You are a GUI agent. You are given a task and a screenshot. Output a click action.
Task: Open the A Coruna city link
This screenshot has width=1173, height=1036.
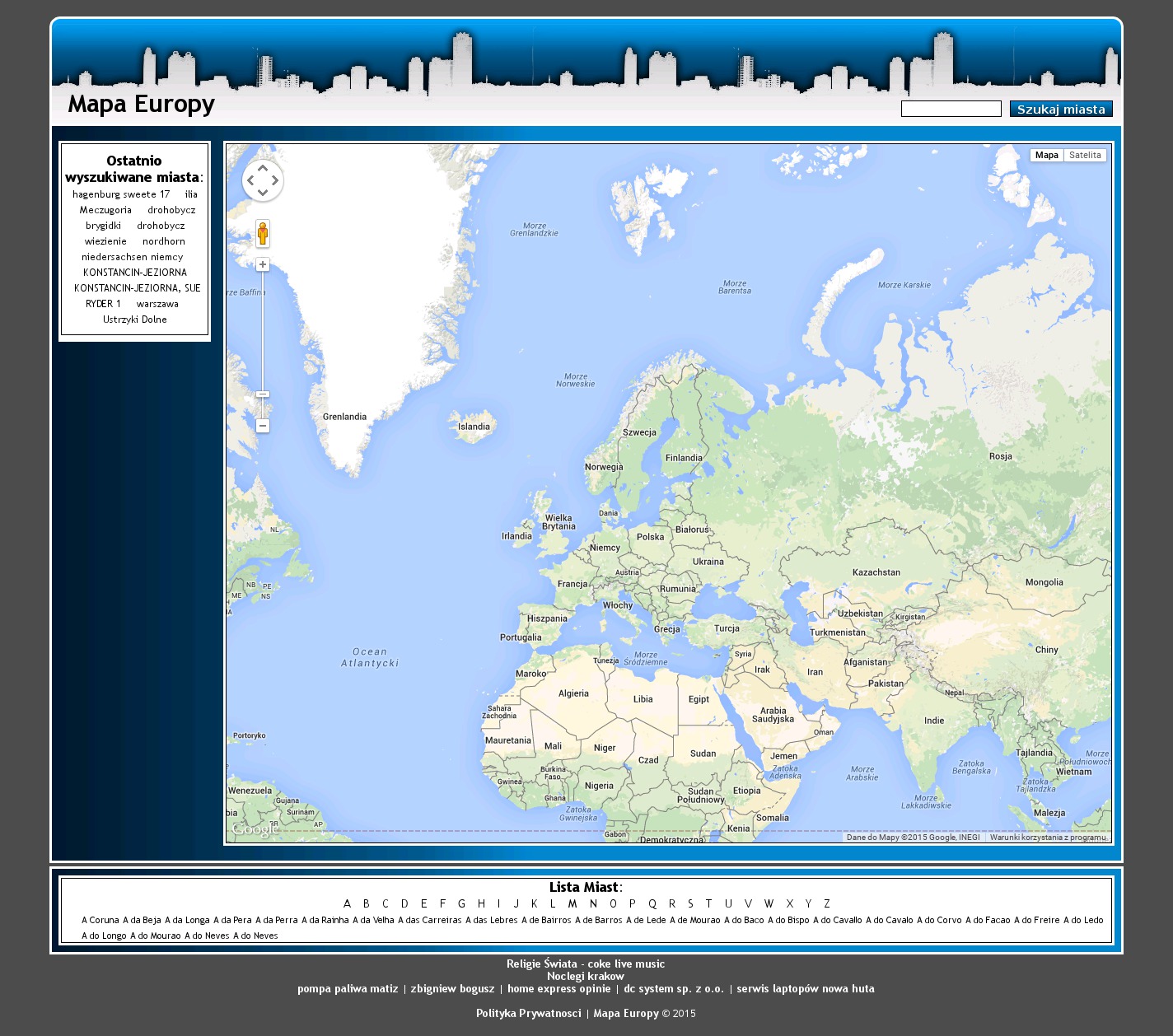(x=100, y=920)
